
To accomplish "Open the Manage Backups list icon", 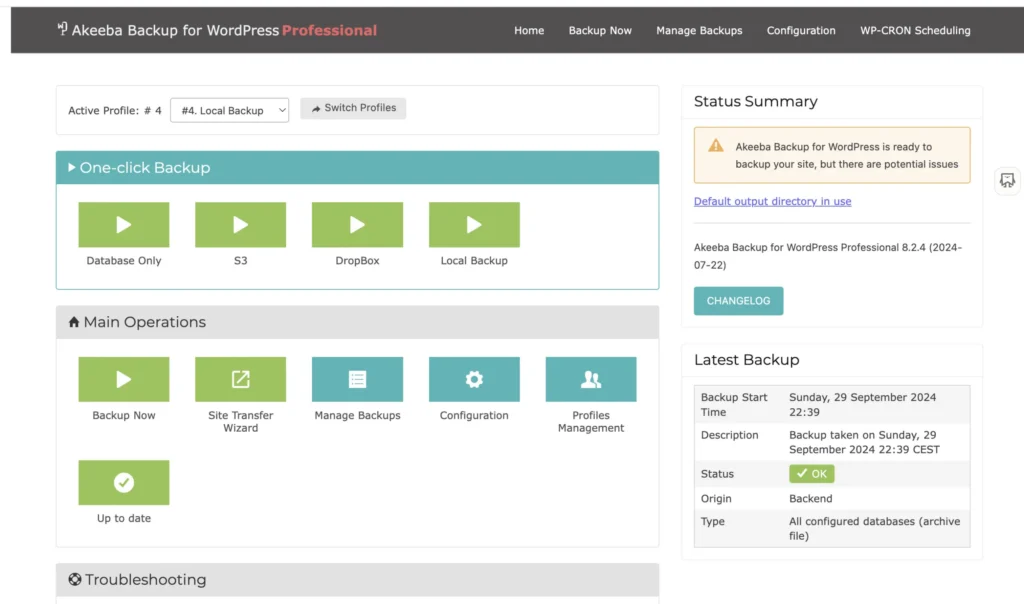I will coord(357,380).
